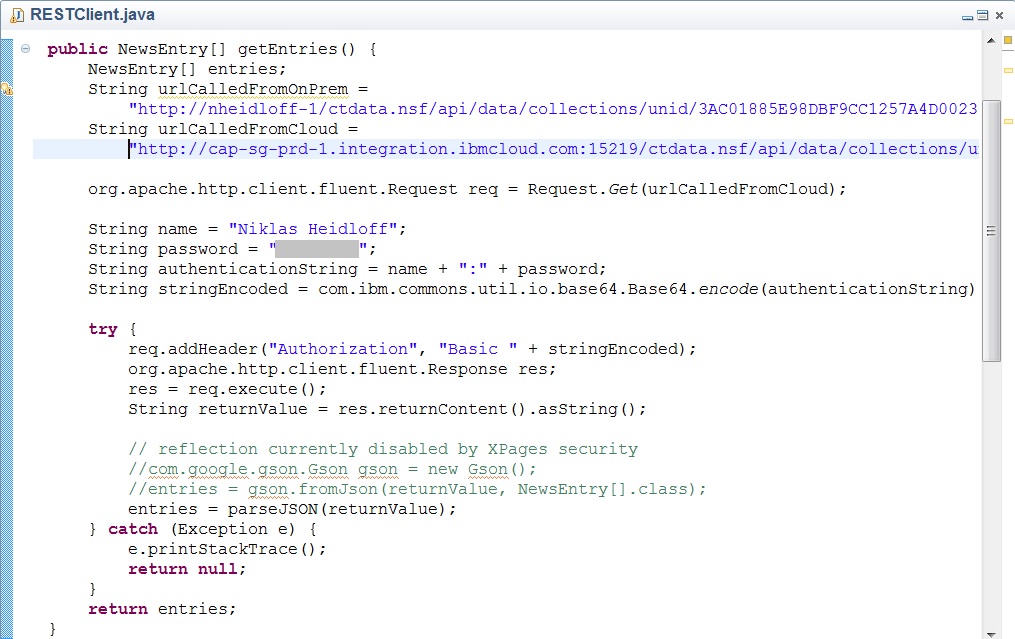Image resolution: width=1015 pixels, height=639 pixels.
Task: Click comment 'reflection currently disabled by XPages security'
Action: 398,450
